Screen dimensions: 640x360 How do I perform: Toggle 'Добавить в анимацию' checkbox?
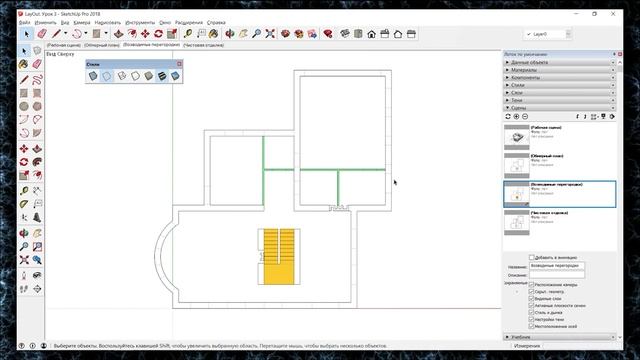pos(531,258)
